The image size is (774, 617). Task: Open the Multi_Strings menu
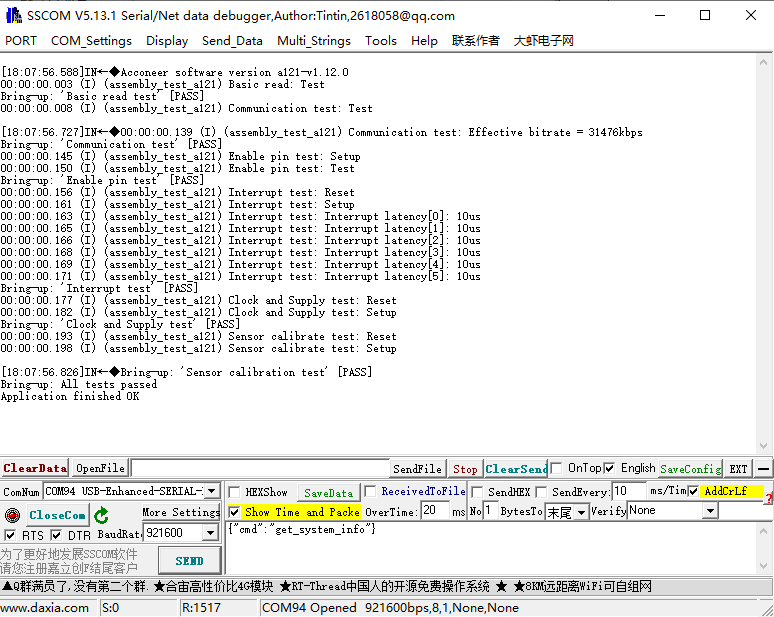click(x=313, y=41)
